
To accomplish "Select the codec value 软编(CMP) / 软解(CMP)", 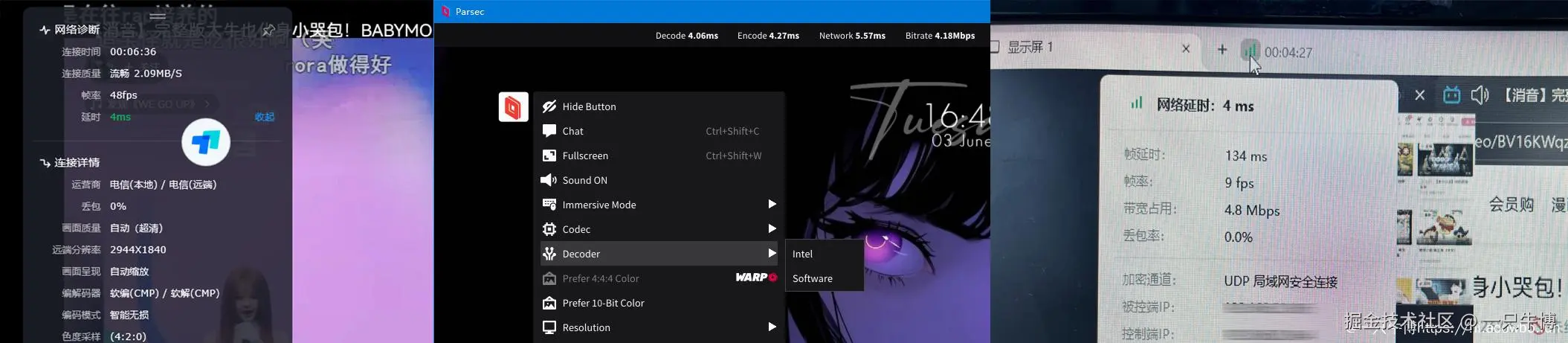I will [x=165, y=293].
